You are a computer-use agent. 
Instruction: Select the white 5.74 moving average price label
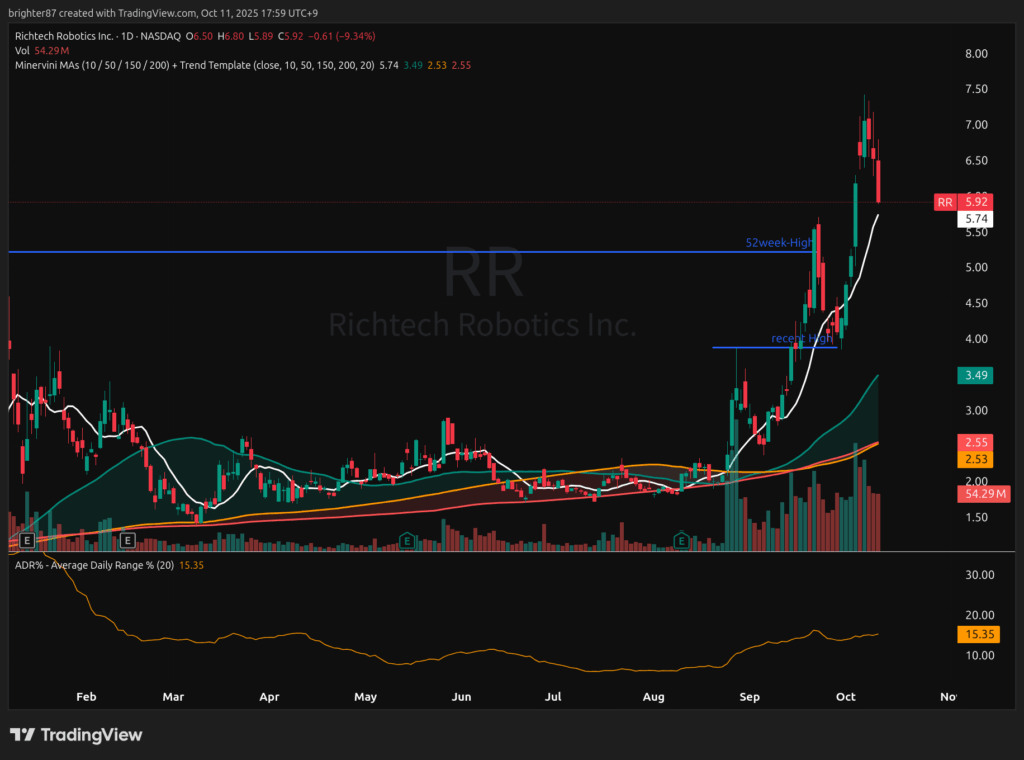(974, 218)
